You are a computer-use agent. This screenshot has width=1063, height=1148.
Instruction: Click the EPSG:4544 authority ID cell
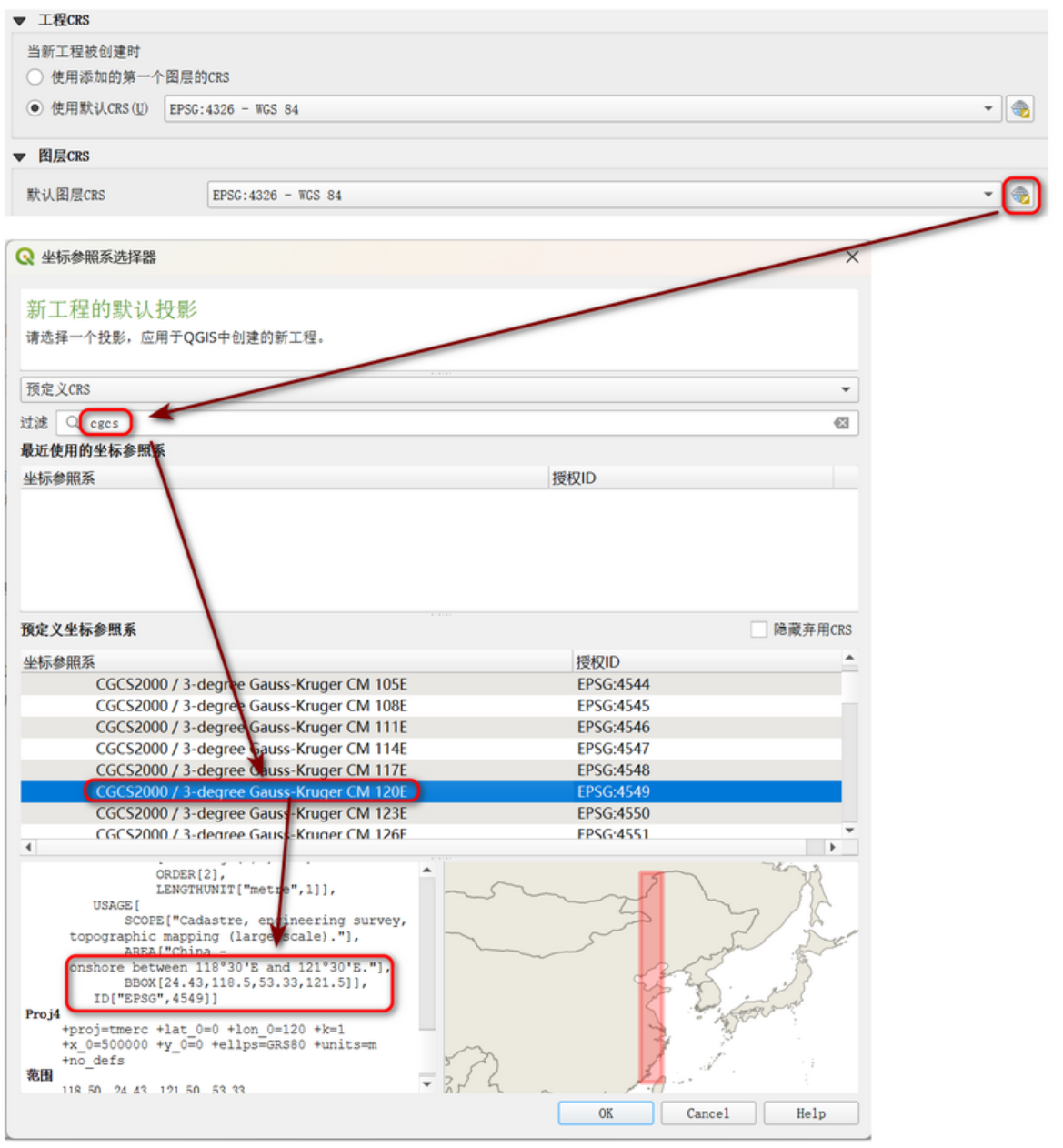[613, 684]
